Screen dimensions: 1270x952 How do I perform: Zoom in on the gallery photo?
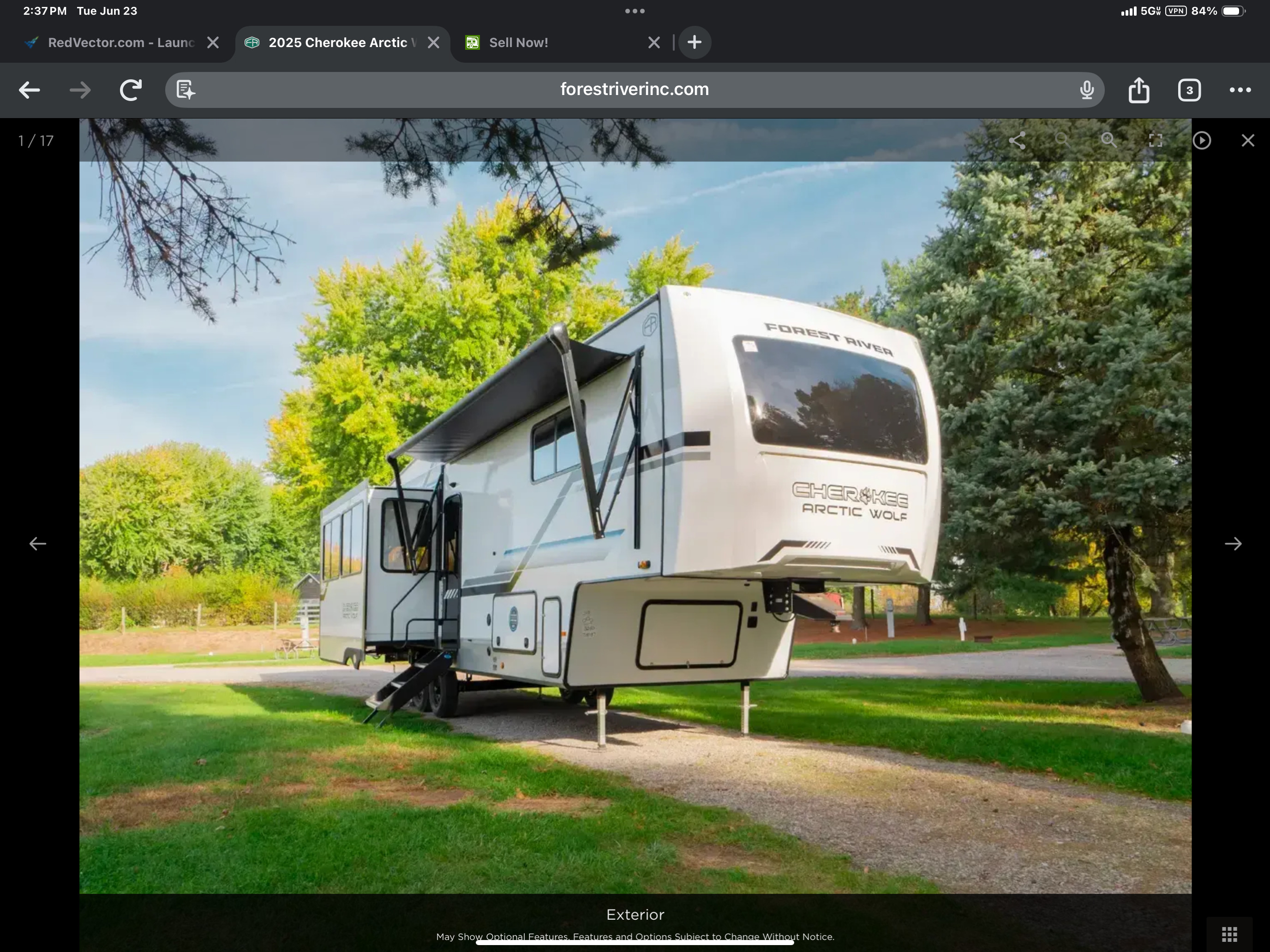coord(1108,141)
